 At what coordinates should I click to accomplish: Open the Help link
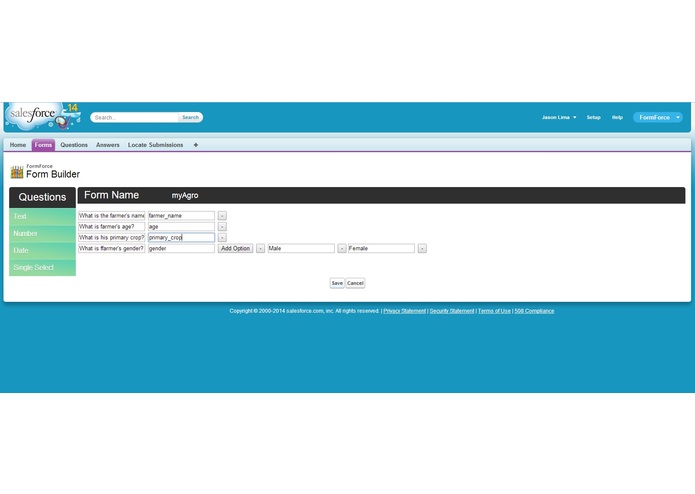coord(617,117)
